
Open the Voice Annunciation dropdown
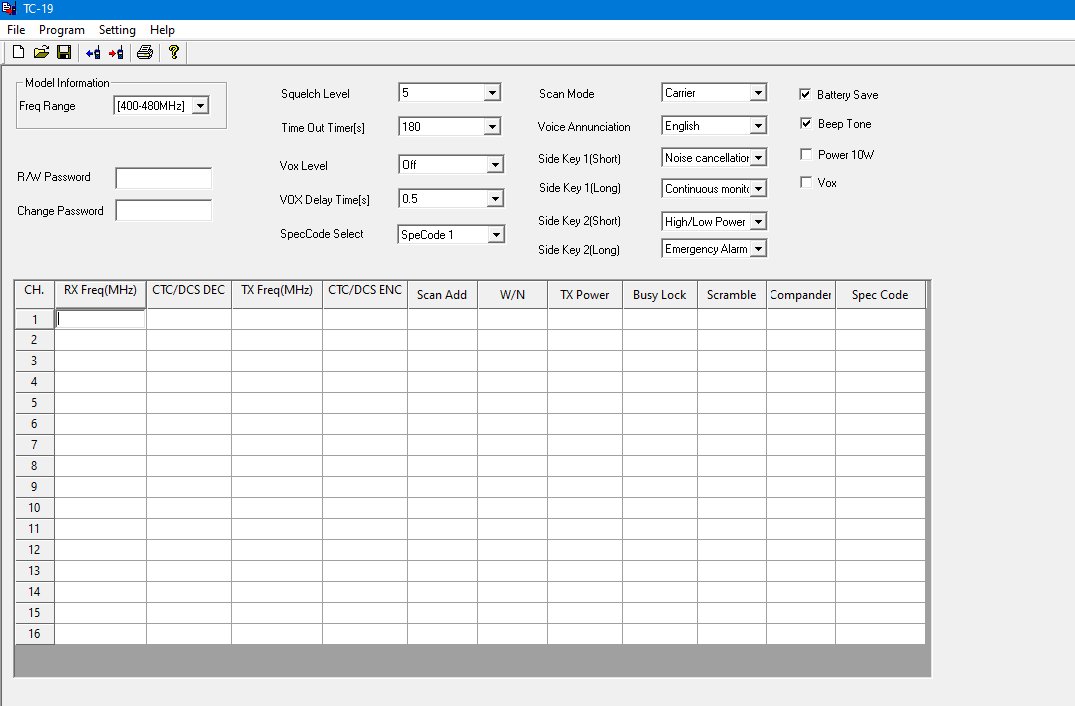[758, 126]
